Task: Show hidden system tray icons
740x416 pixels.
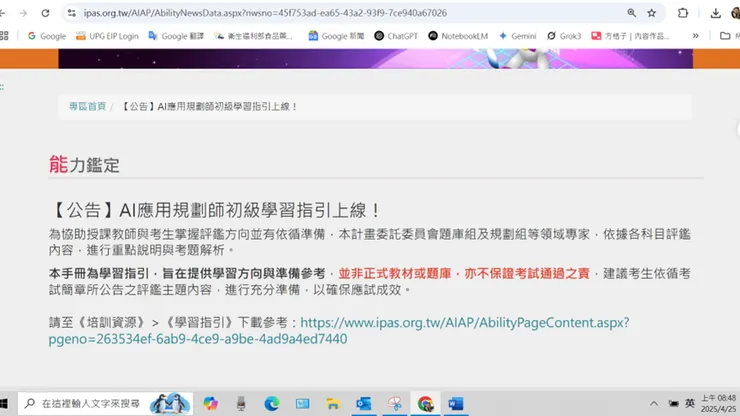Action: pos(654,404)
